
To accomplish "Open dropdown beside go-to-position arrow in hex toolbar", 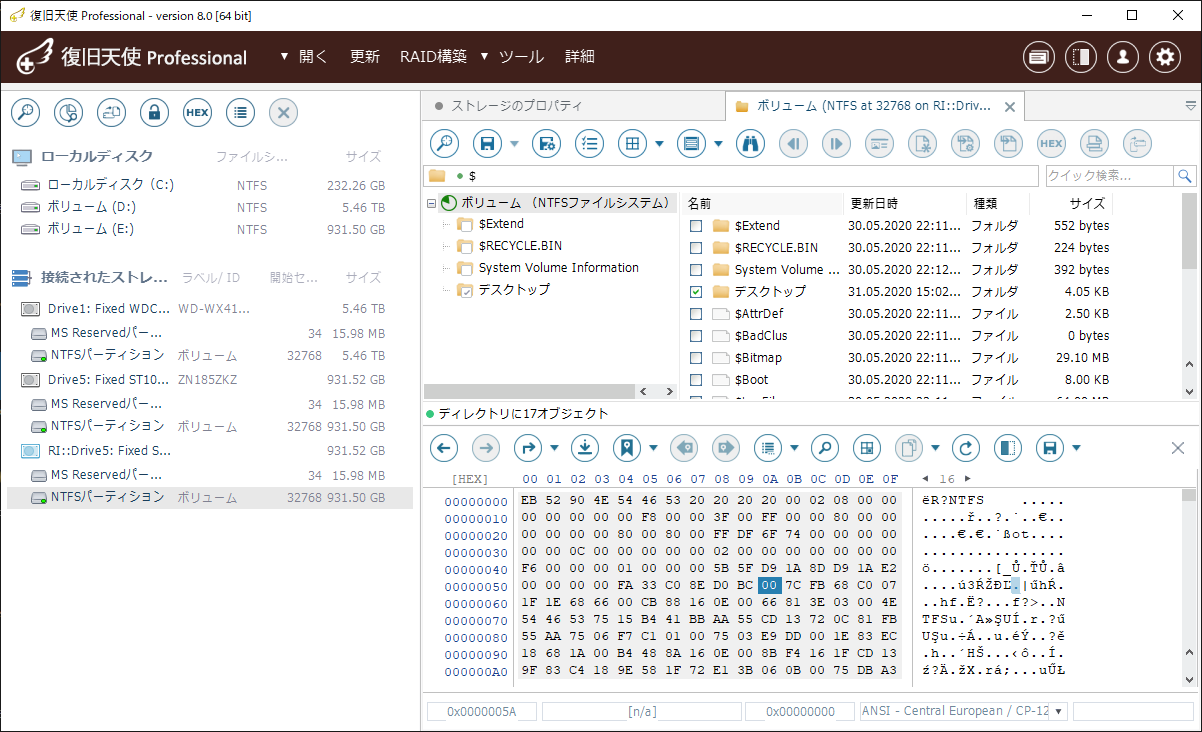I will click(553, 447).
